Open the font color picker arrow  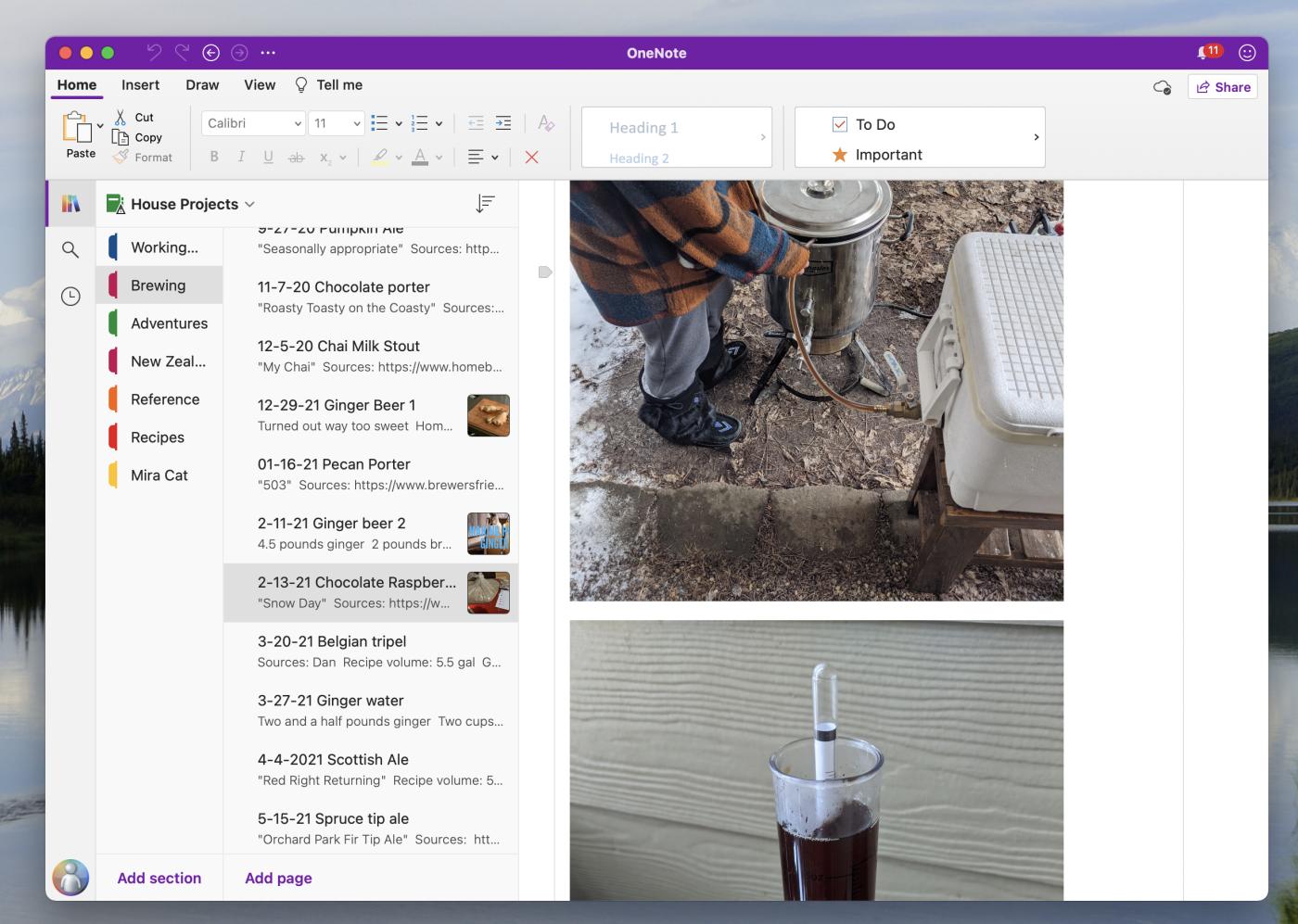coord(439,158)
